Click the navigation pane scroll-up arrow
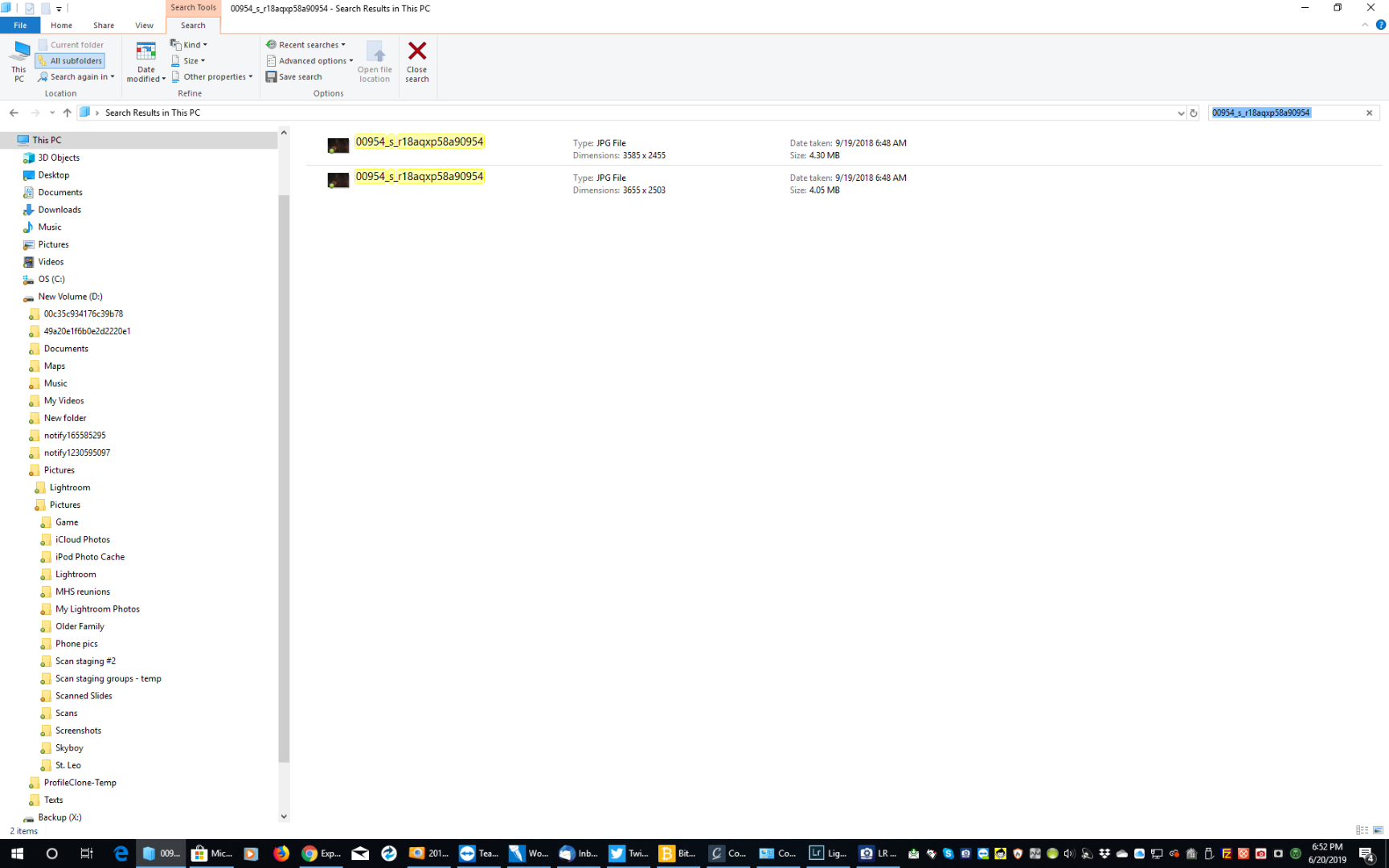Viewport: 1389px width, 868px height. coord(284,133)
